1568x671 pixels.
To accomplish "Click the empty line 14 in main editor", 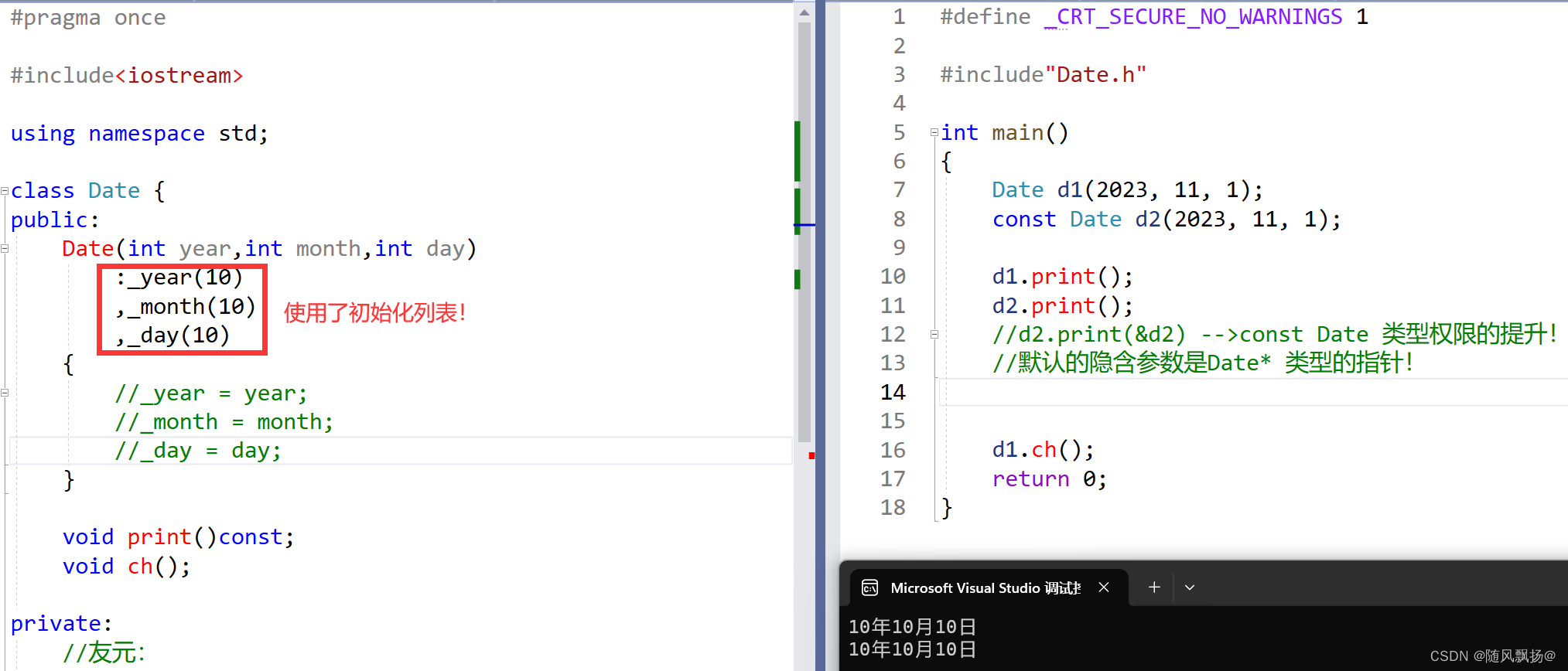I will (1253, 393).
